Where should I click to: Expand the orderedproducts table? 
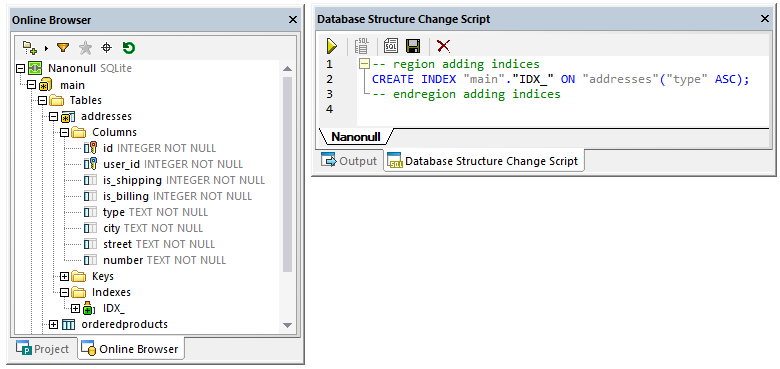(x=54, y=325)
